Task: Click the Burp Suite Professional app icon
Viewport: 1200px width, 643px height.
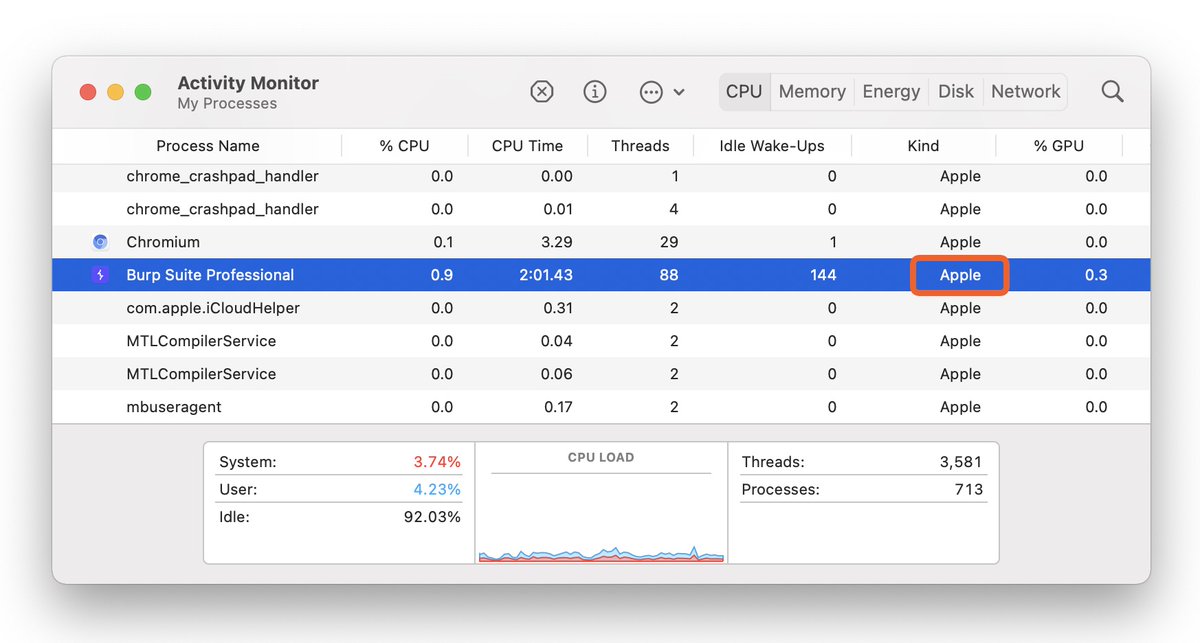Action: coord(100,275)
